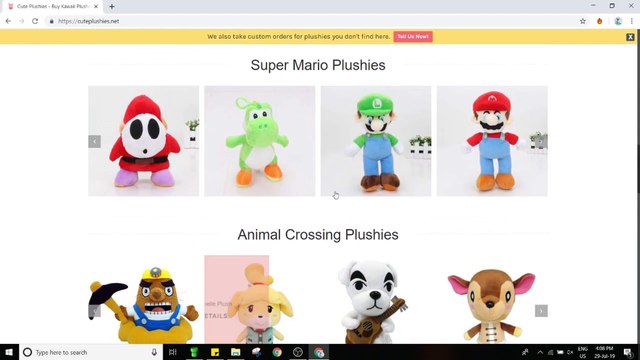The width and height of the screenshot is (640, 360).
Task: Show previous Super Mario plushies
Action: point(94,142)
